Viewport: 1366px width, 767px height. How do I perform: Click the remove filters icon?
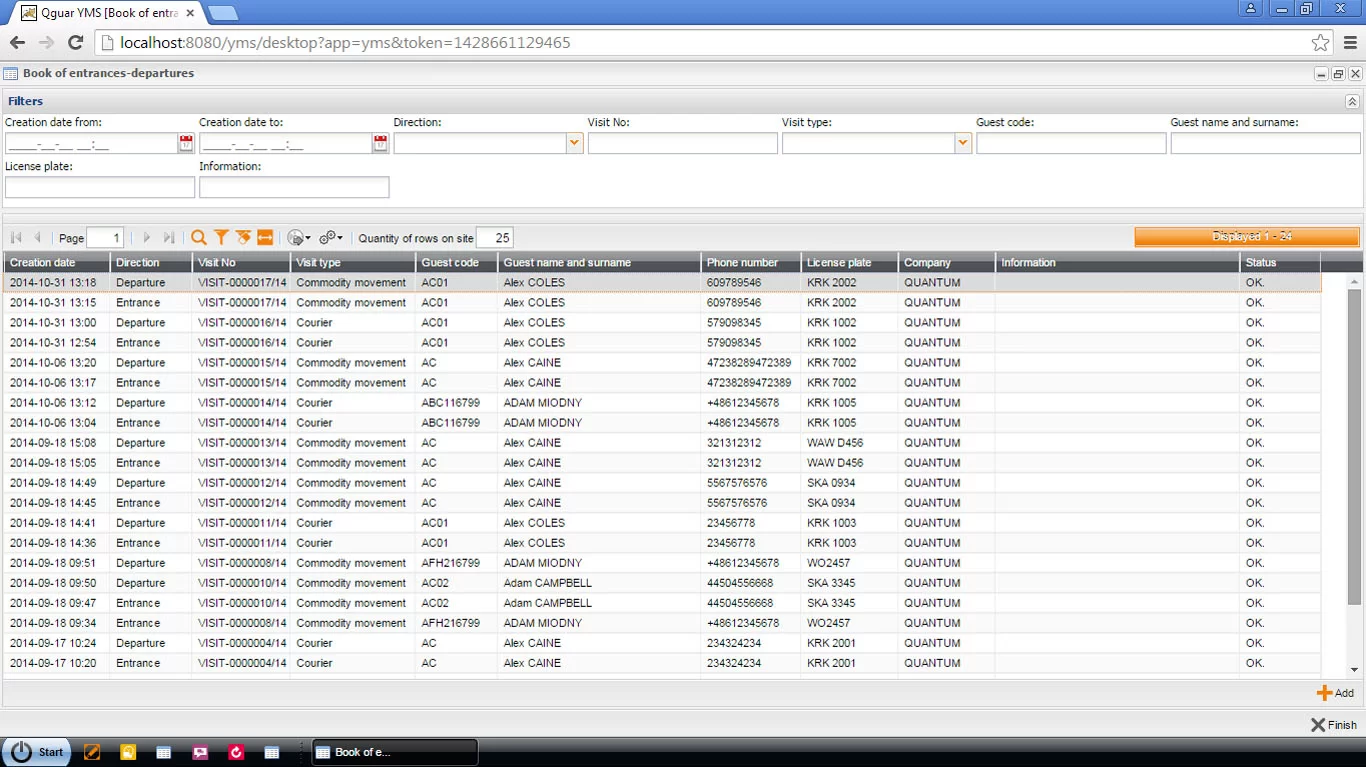coord(243,237)
